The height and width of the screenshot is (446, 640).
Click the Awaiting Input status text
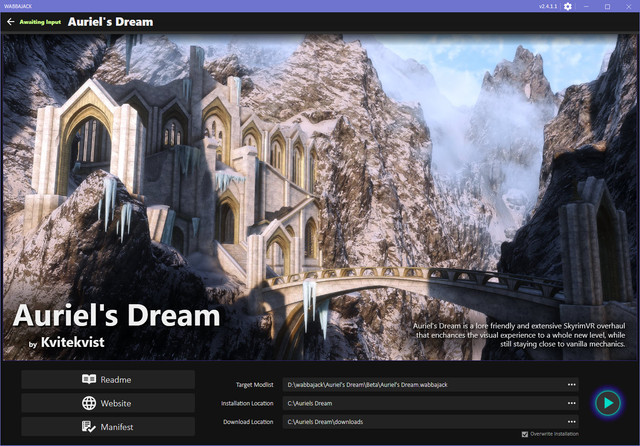coord(40,22)
